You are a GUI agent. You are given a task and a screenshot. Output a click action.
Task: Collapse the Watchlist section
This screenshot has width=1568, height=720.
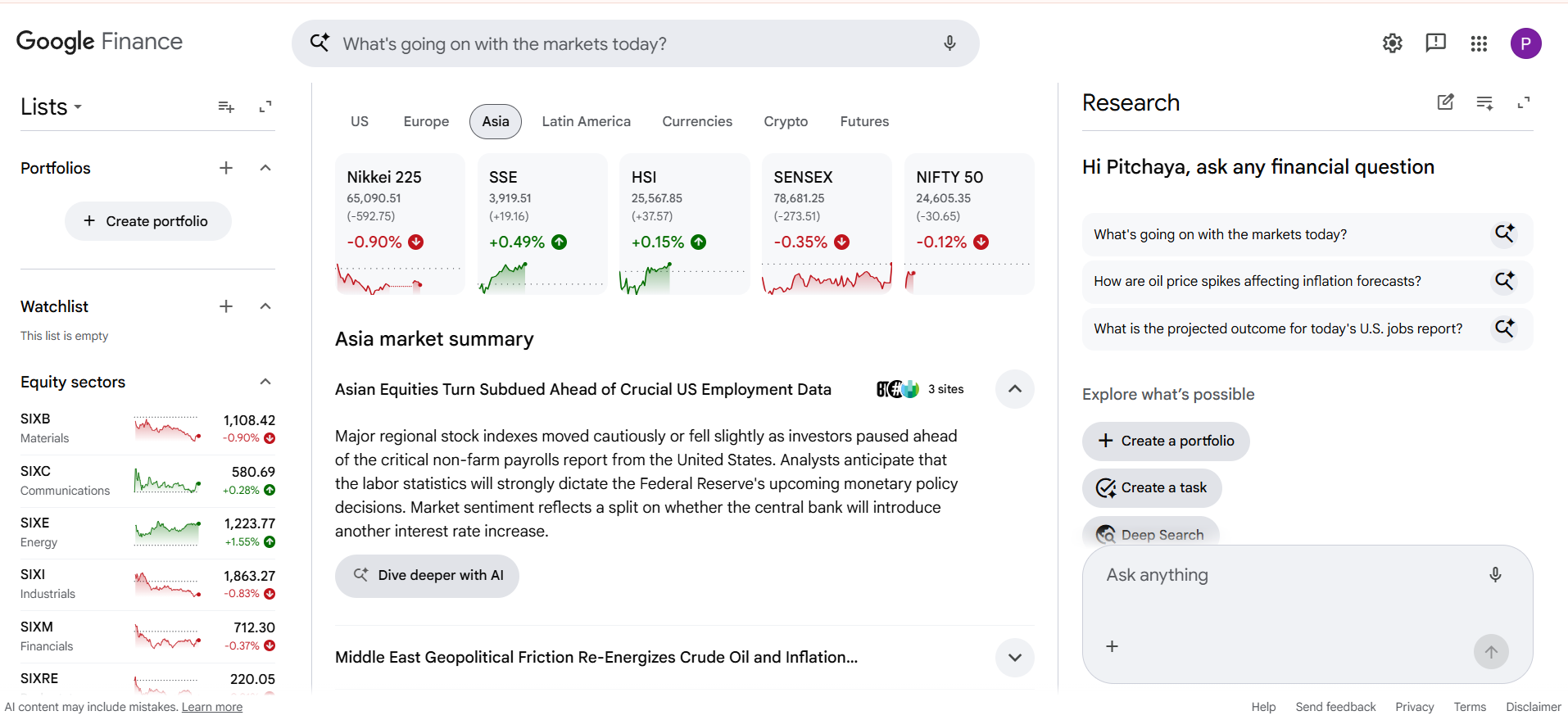click(x=265, y=306)
